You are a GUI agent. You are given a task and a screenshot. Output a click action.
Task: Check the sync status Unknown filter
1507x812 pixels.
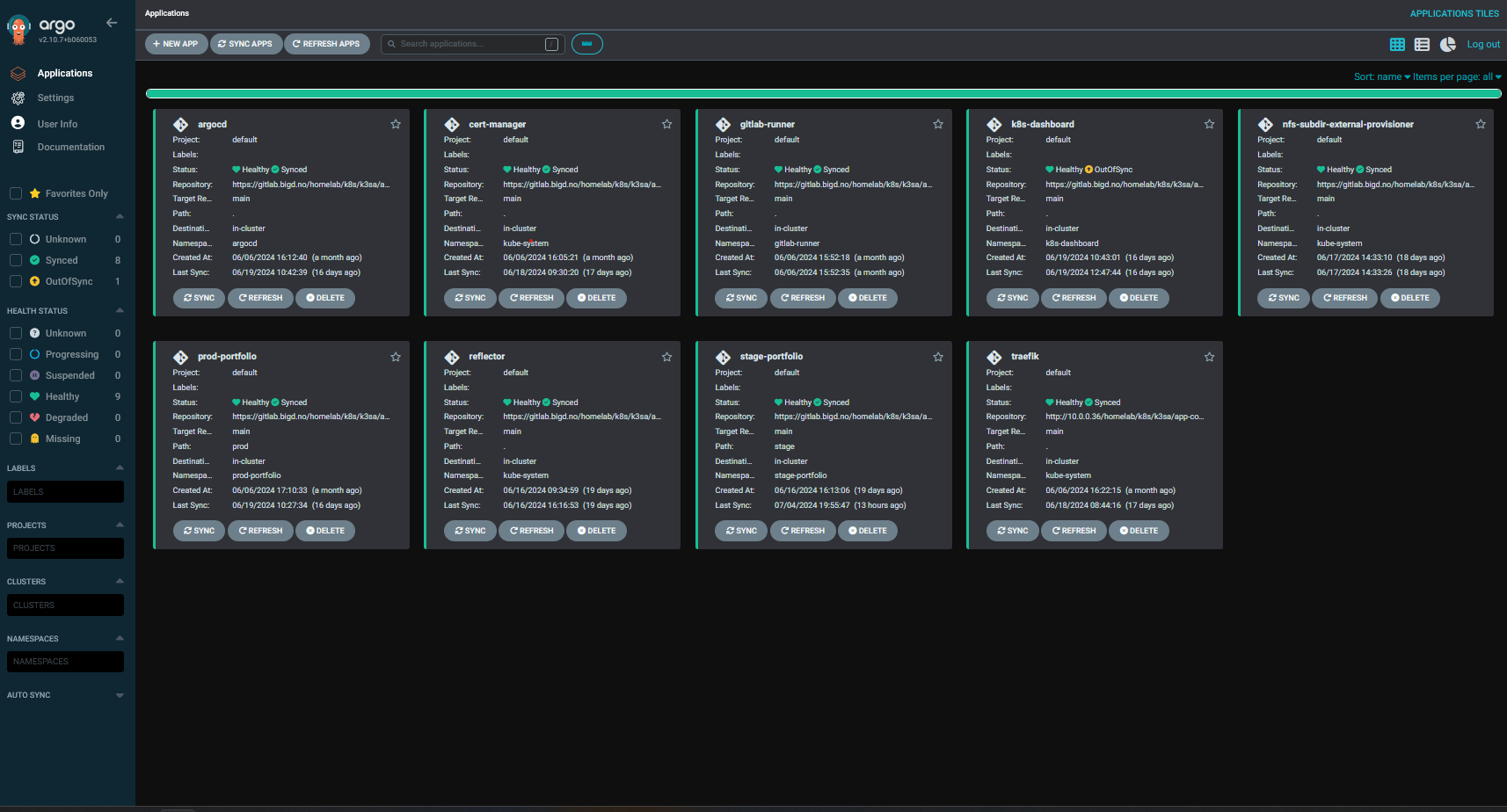15,239
